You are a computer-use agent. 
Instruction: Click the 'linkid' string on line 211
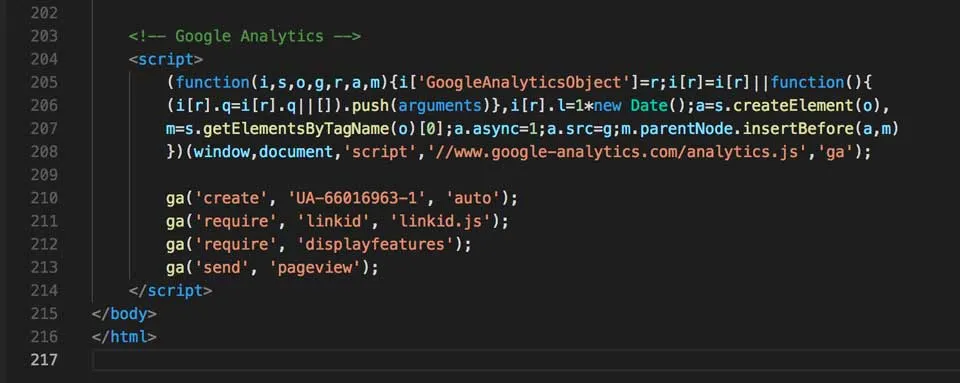coord(334,221)
